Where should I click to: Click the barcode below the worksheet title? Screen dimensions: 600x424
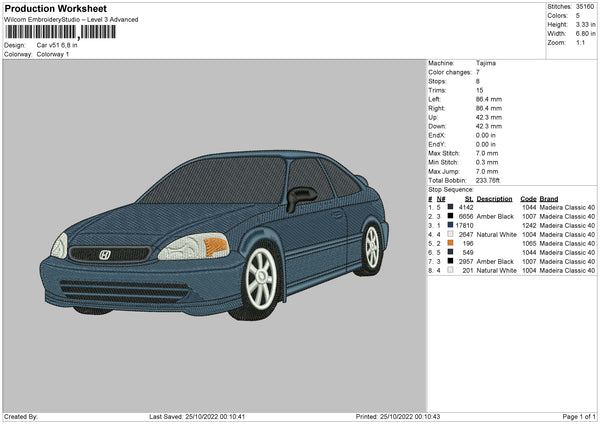point(62,33)
